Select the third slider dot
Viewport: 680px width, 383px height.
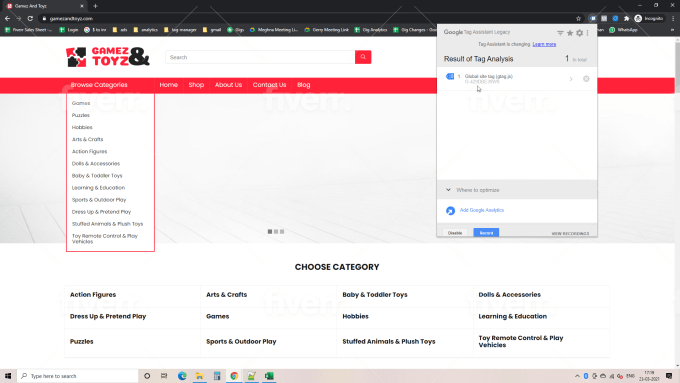[x=282, y=232]
